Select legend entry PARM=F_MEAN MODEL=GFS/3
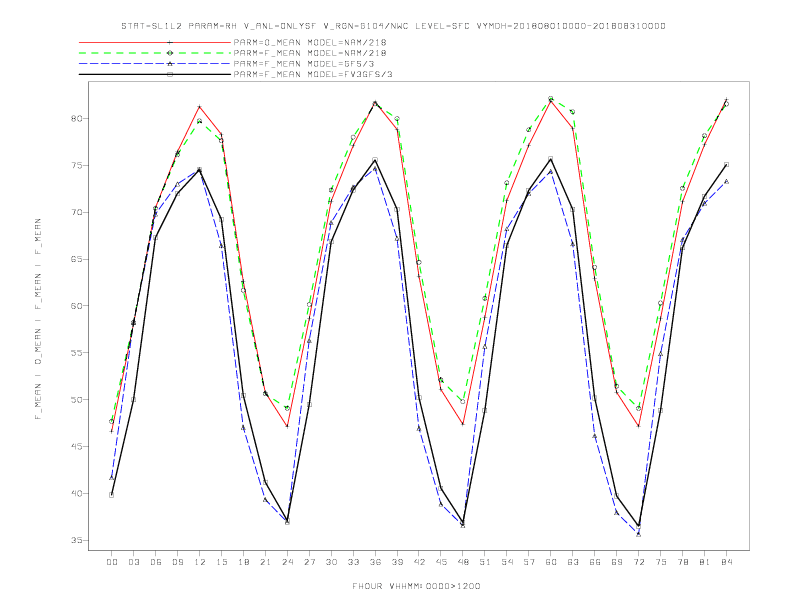The image size is (792, 612). pos(304,64)
